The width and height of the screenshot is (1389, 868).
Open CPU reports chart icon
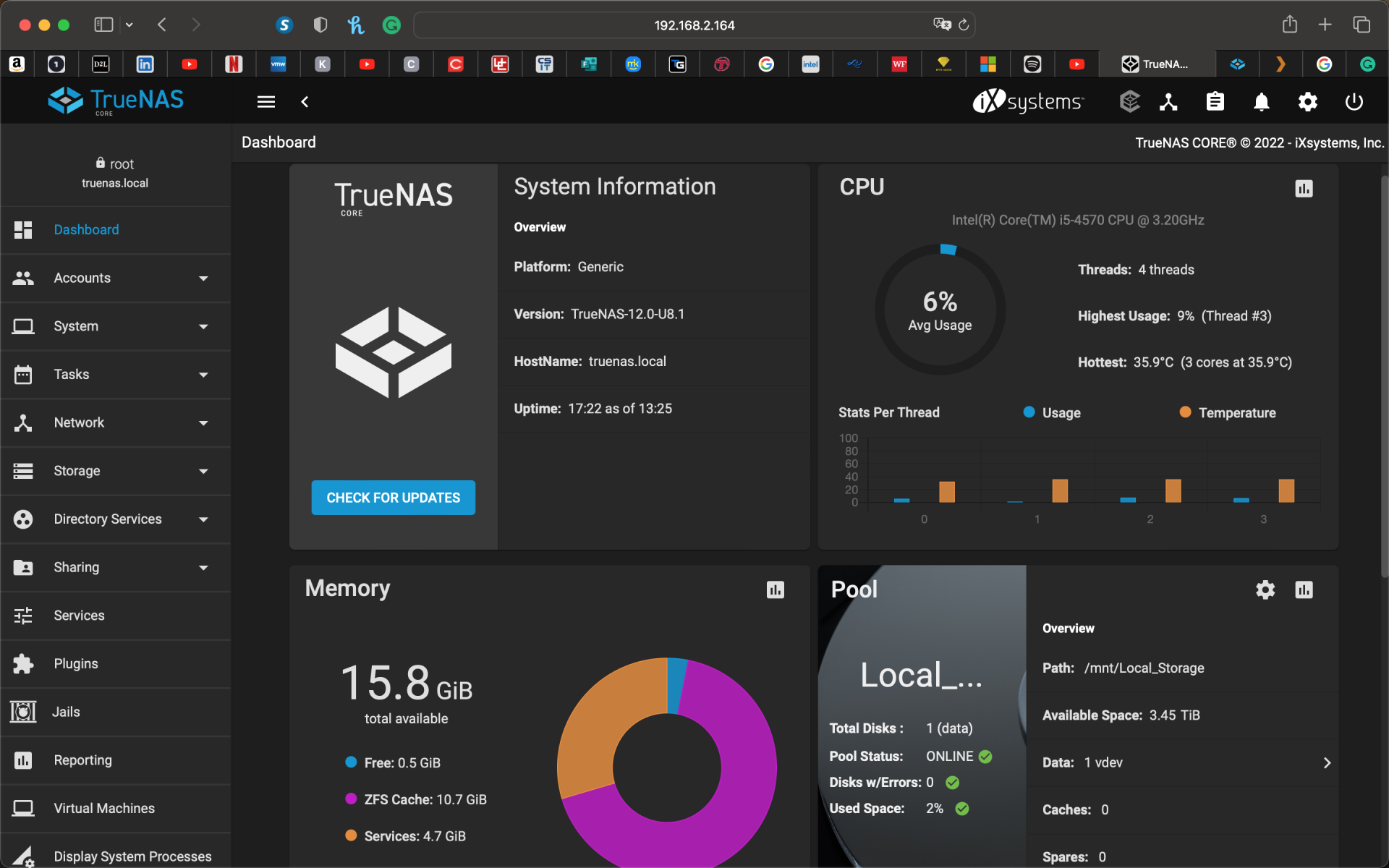point(1304,189)
